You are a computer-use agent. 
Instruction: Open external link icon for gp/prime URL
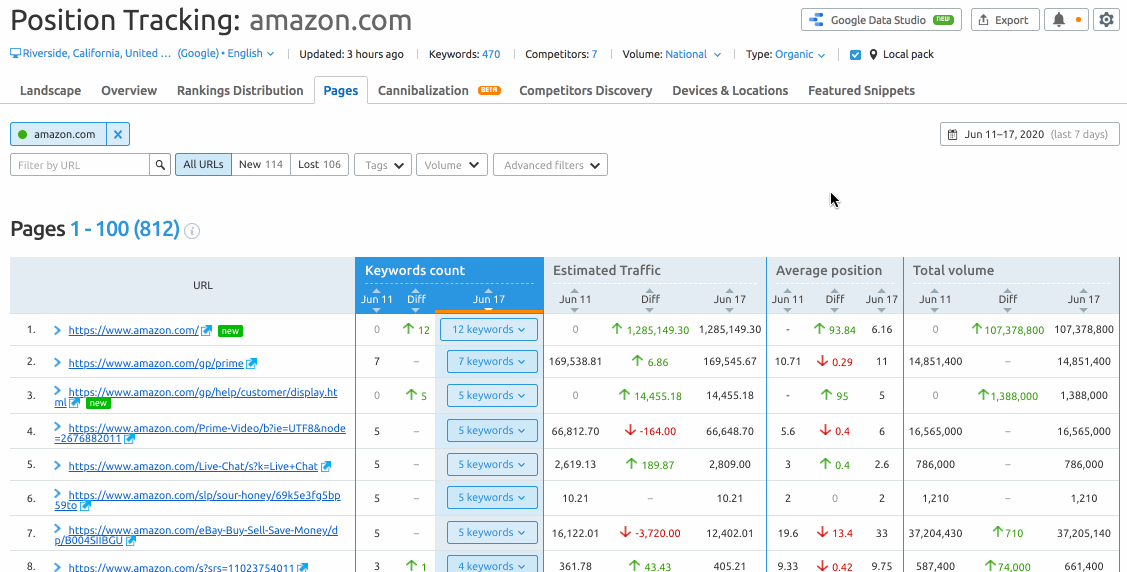tap(252, 364)
